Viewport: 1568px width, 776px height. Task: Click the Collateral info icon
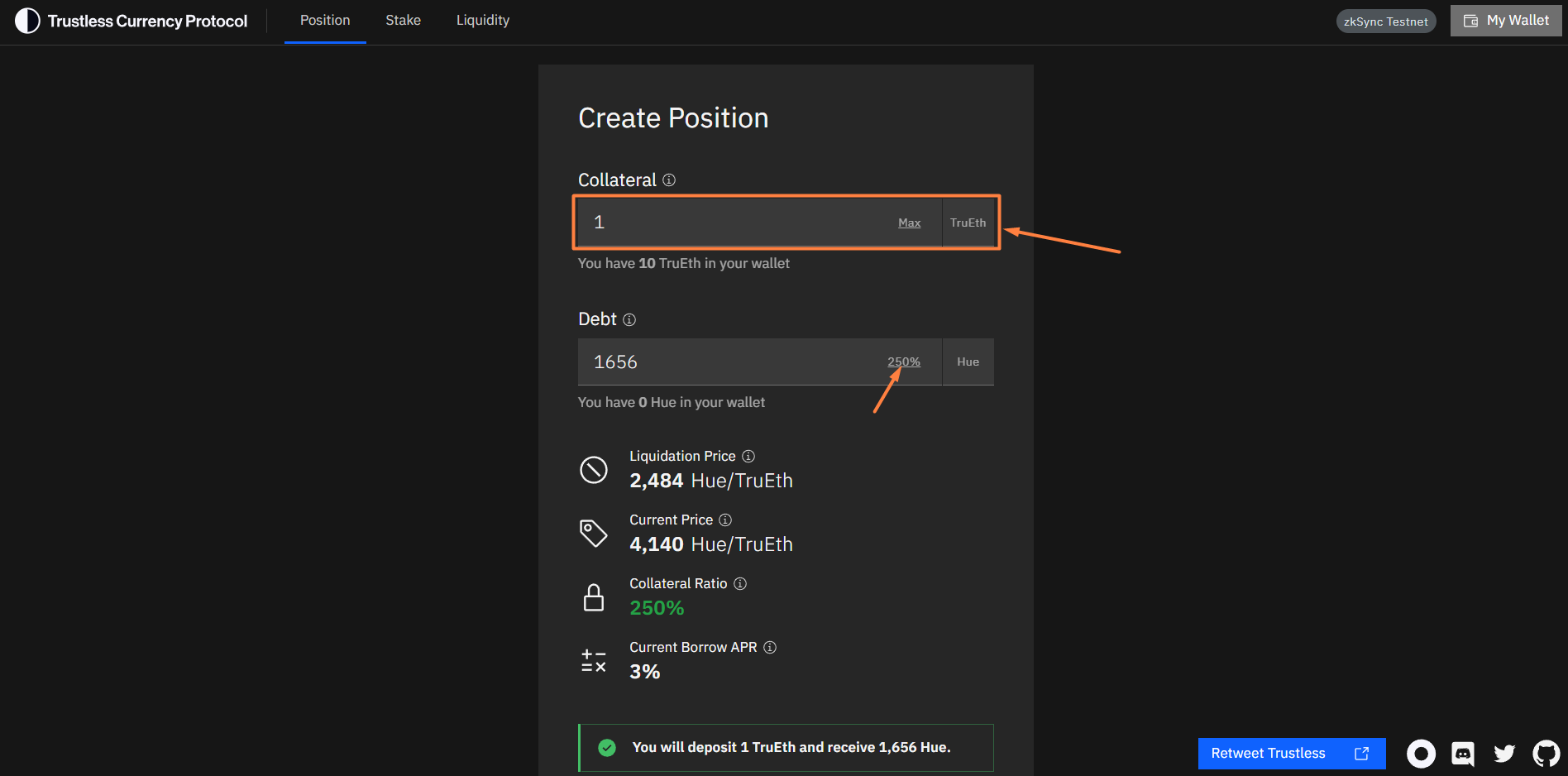(669, 180)
